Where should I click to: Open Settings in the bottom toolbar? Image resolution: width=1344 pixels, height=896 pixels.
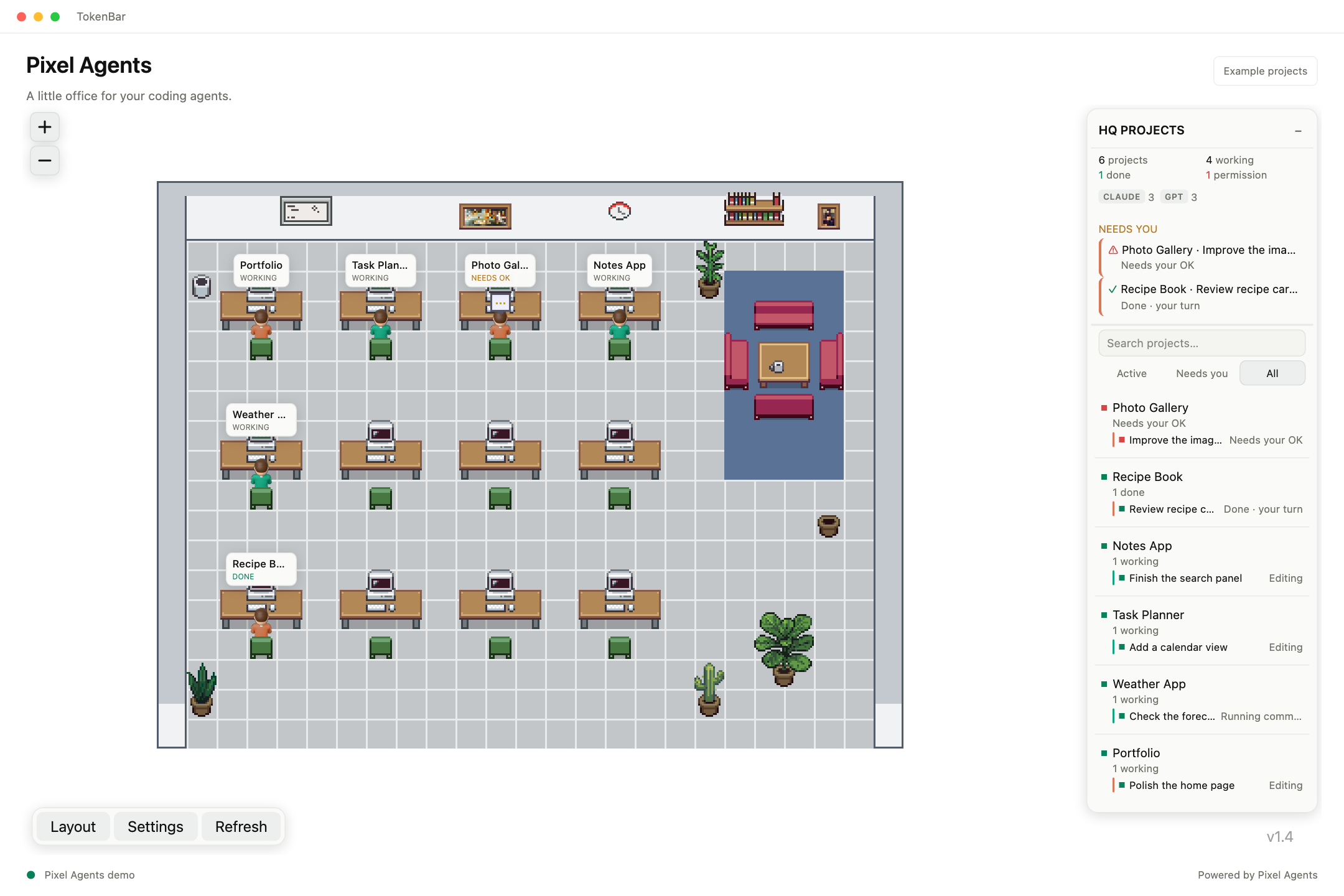(156, 827)
